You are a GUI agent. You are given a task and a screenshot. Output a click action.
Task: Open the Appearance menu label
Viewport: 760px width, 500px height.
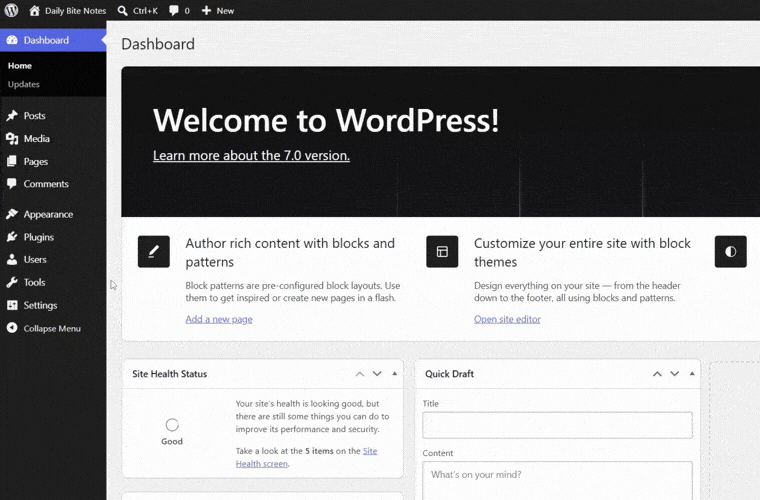pyautogui.click(x=48, y=215)
